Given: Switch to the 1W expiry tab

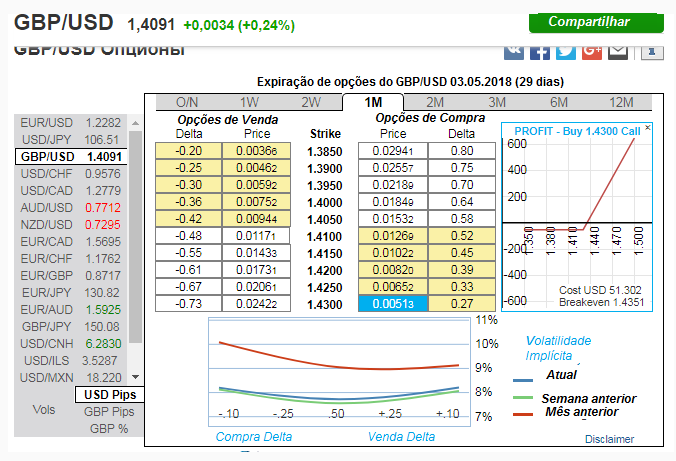Looking at the screenshot, I should tap(249, 102).
